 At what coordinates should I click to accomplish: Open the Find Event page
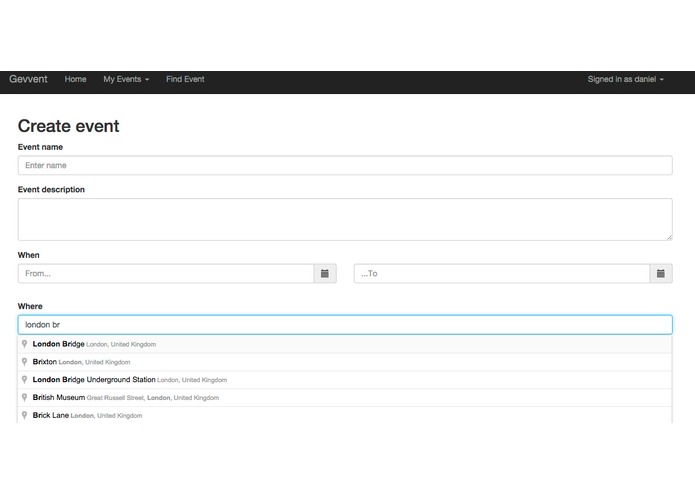185,79
